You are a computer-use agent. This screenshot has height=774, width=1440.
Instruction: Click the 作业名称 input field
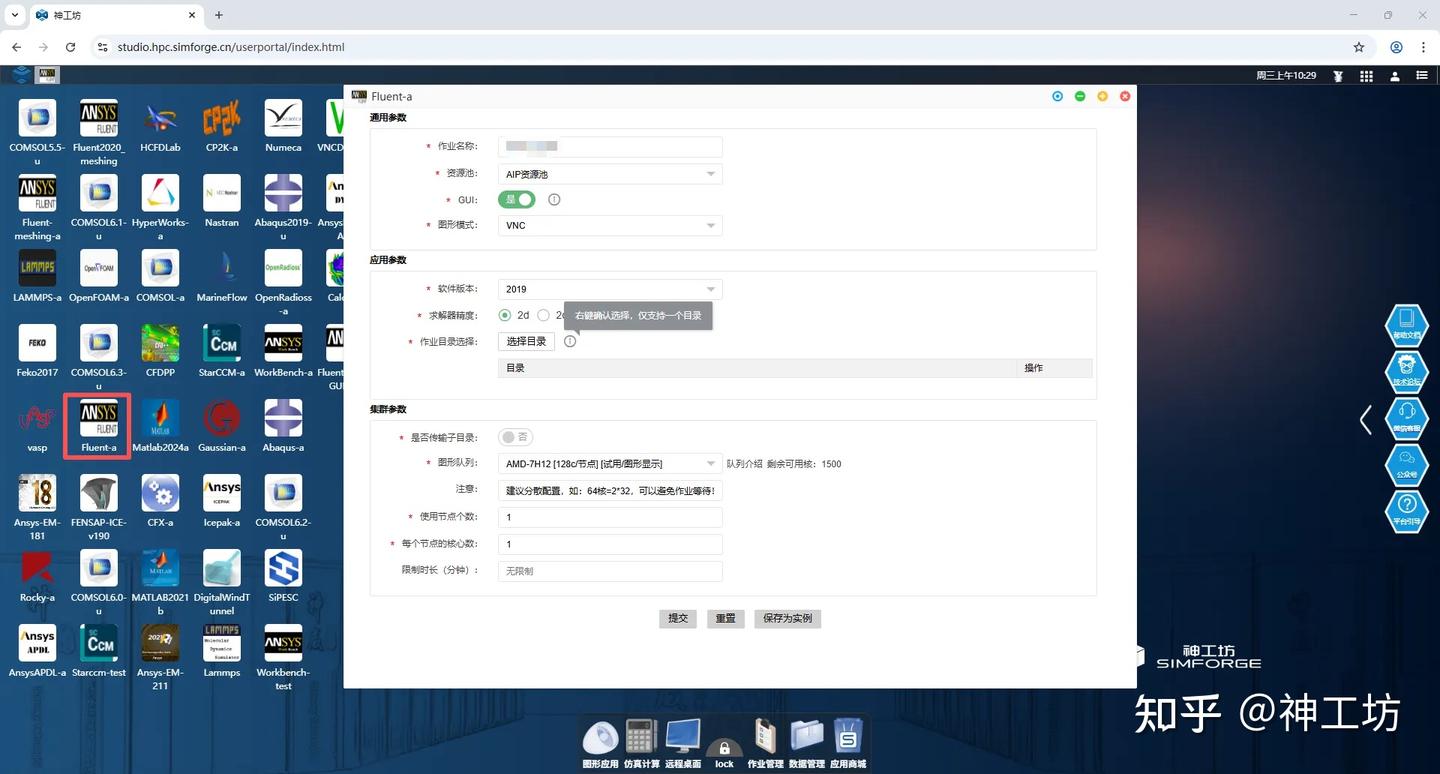(x=610, y=146)
